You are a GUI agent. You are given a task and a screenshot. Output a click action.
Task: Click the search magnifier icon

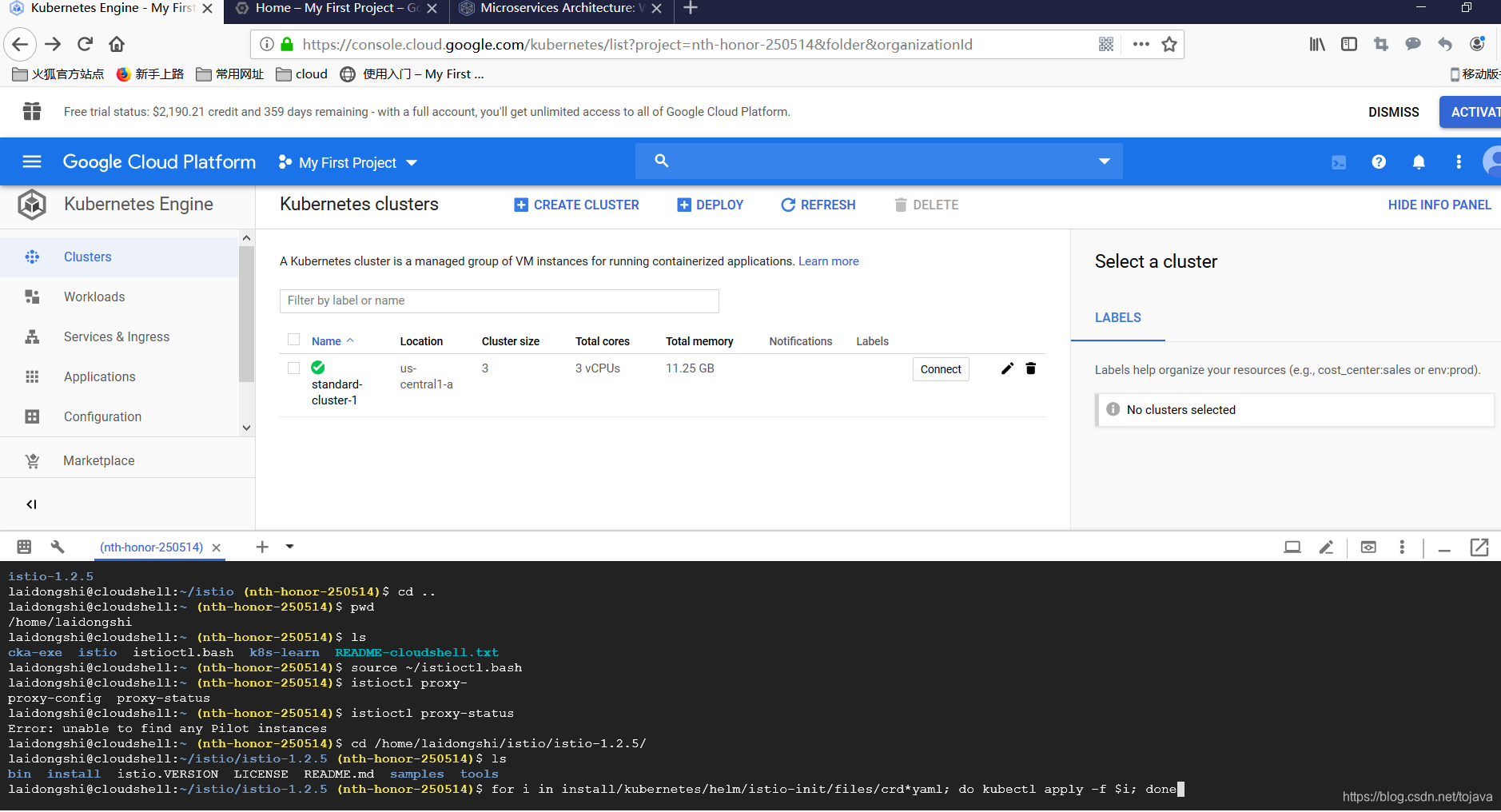661,161
